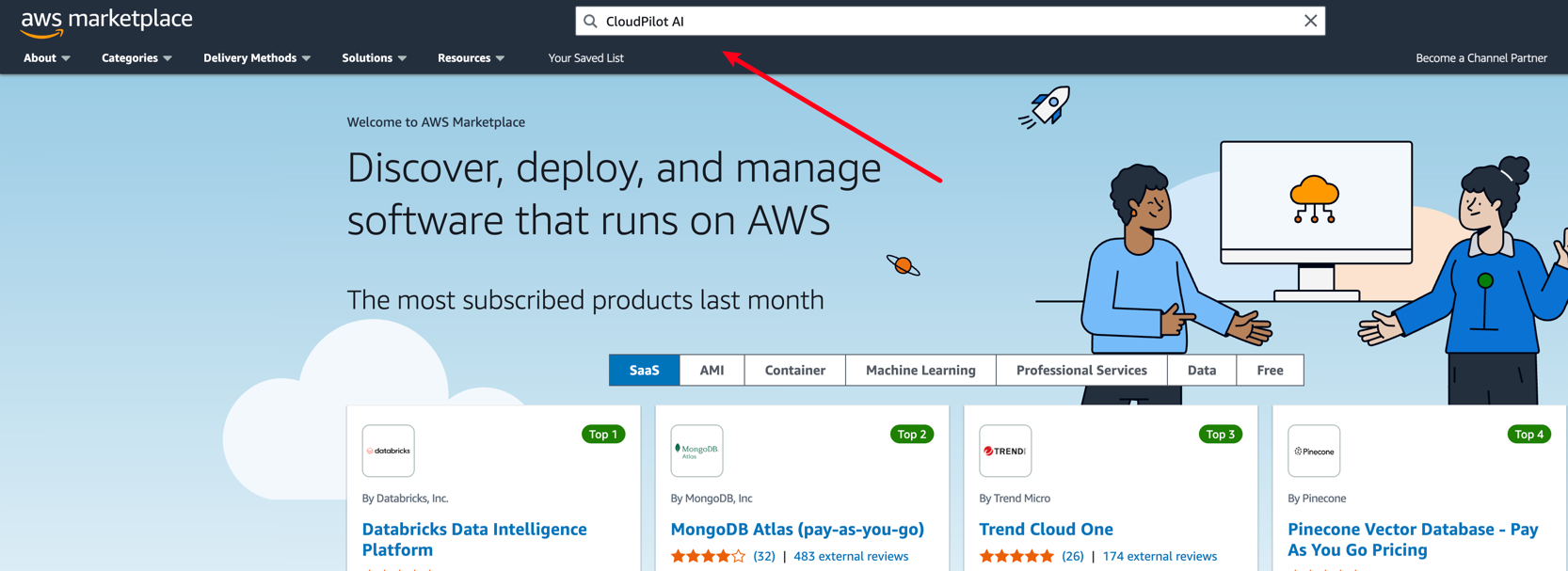Image resolution: width=1568 pixels, height=571 pixels.
Task: Click the AWS Marketplace logo
Action: pos(106,22)
